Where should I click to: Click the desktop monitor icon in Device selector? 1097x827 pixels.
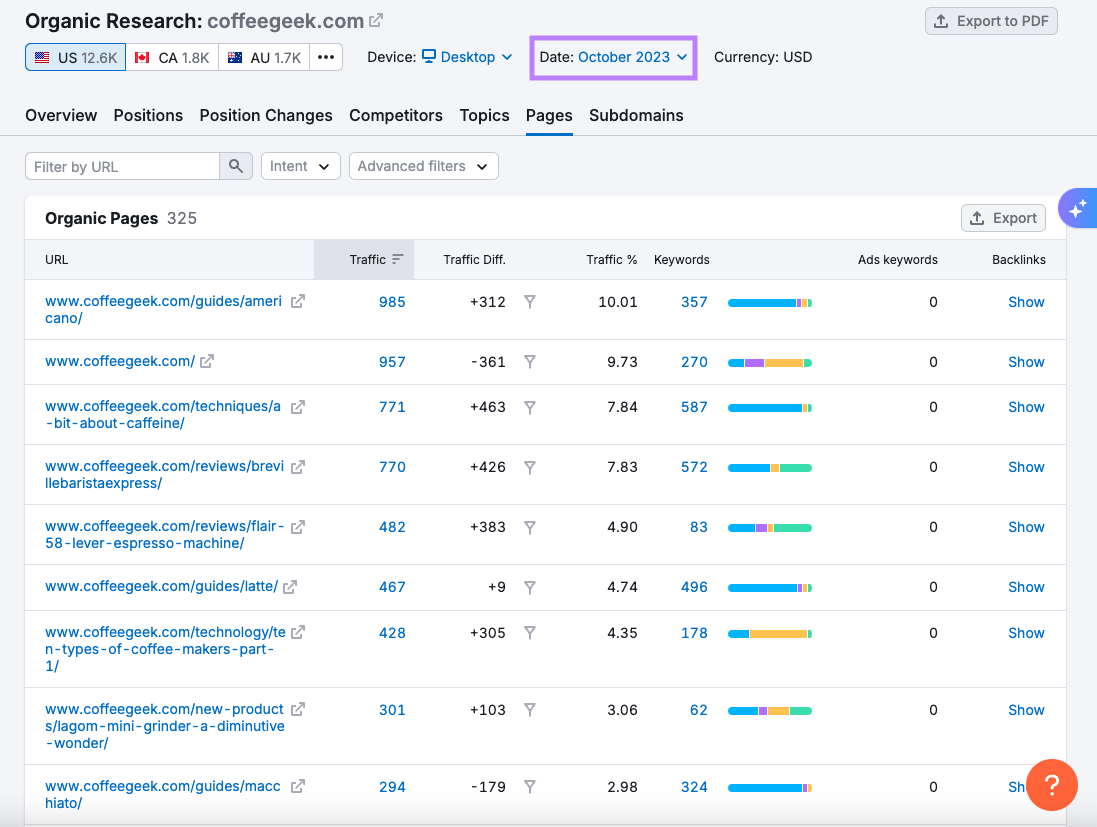pyautogui.click(x=426, y=57)
